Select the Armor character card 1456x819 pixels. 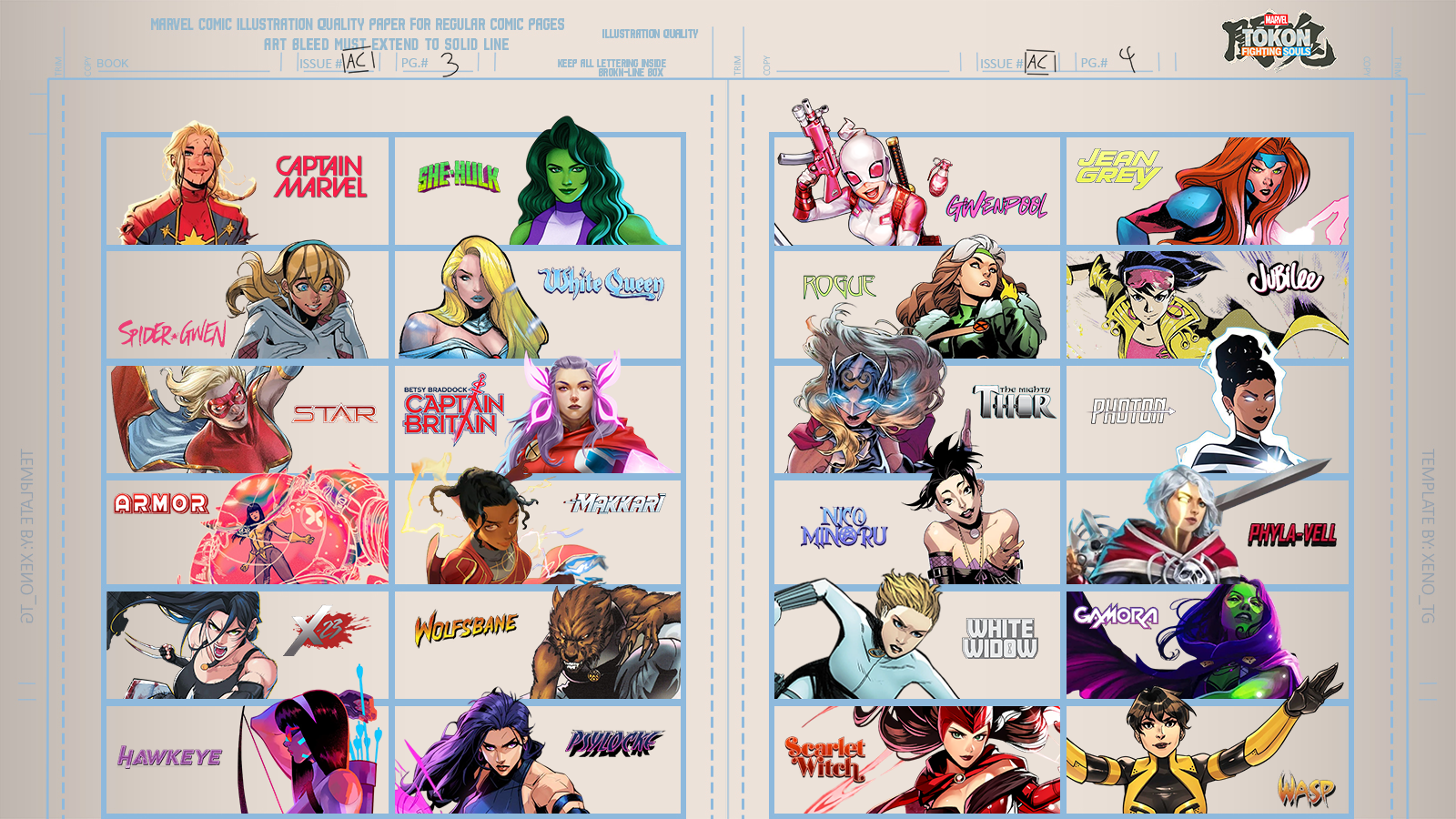pos(248,532)
